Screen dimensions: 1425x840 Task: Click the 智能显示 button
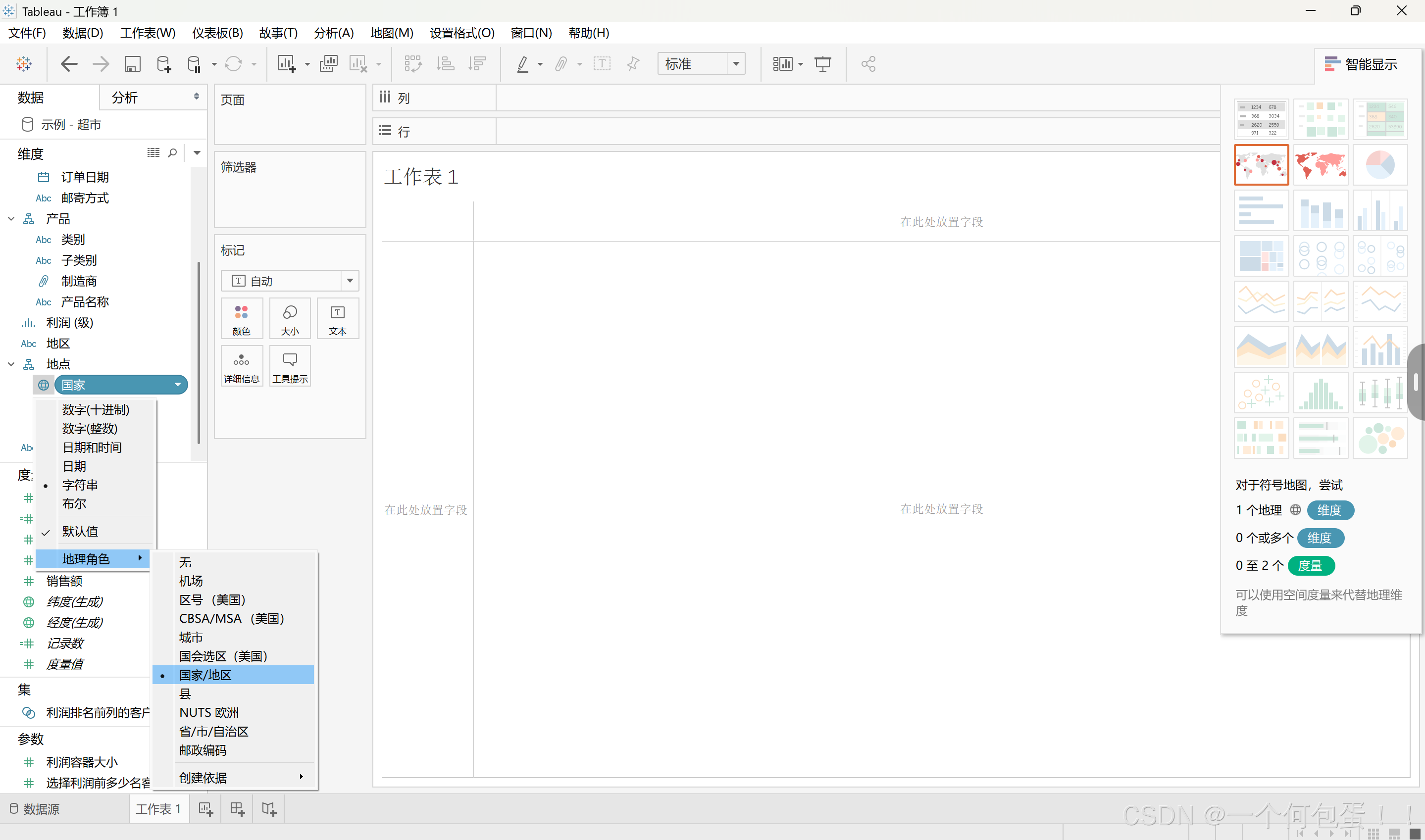click(x=1361, y=64)
